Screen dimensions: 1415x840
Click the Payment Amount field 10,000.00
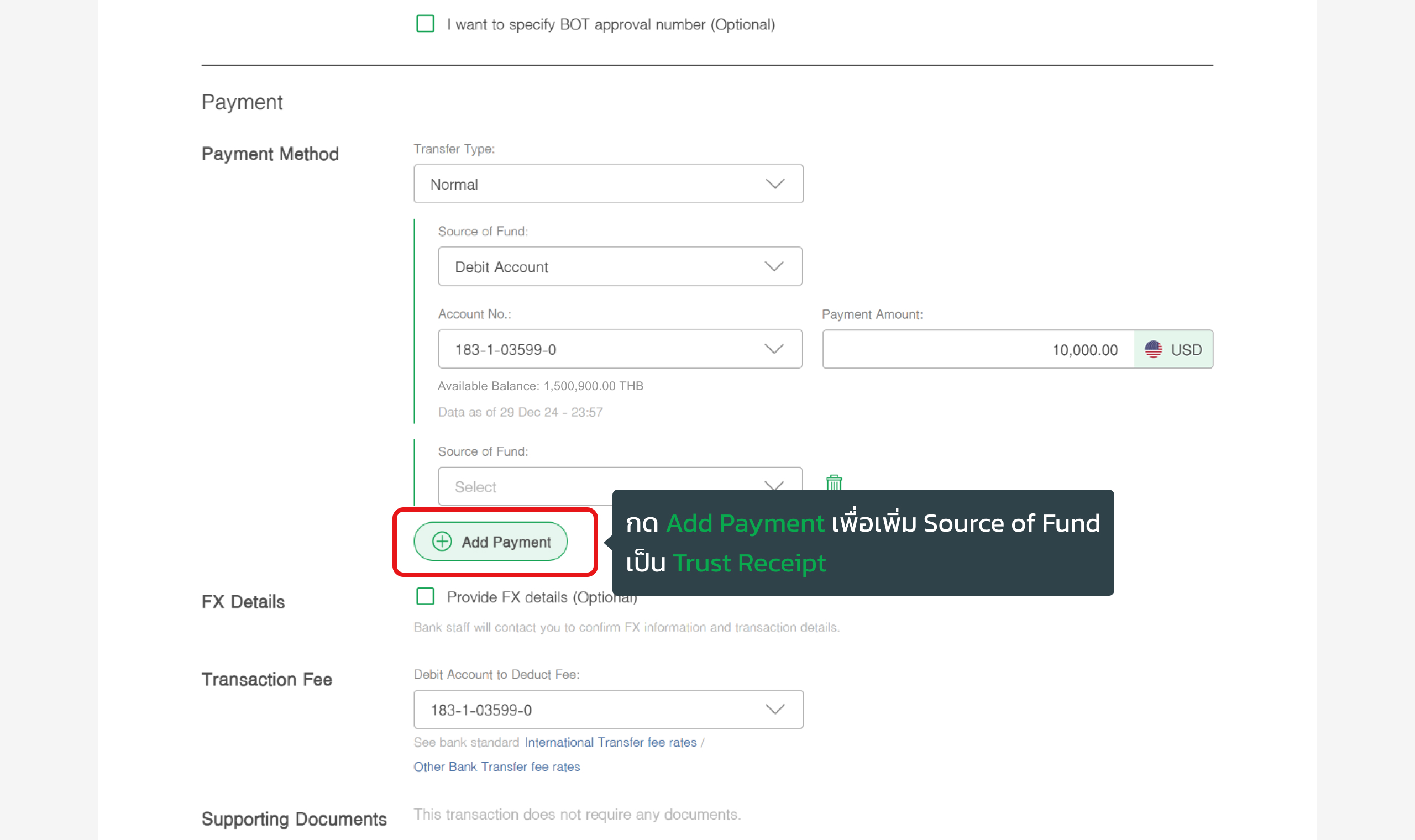pyautogui.click(x=978, y=349)
